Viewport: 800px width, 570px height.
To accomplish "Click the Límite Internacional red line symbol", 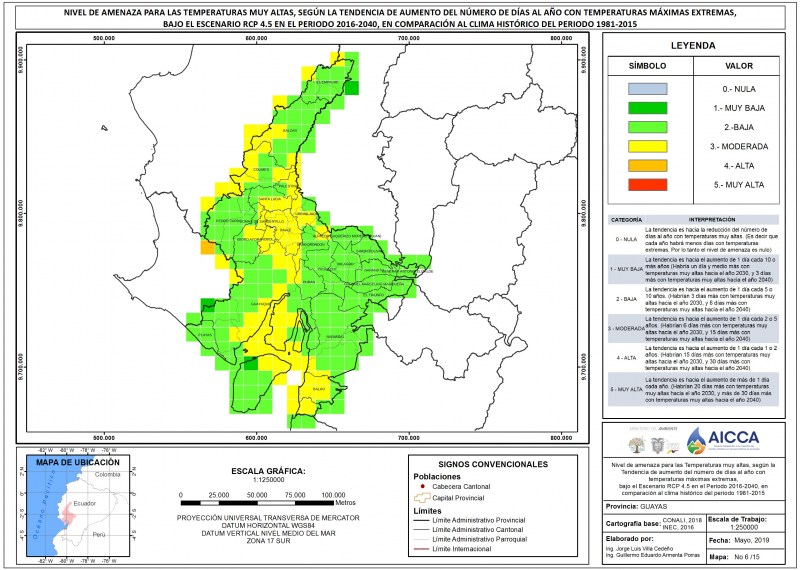I will pos(419,549).
